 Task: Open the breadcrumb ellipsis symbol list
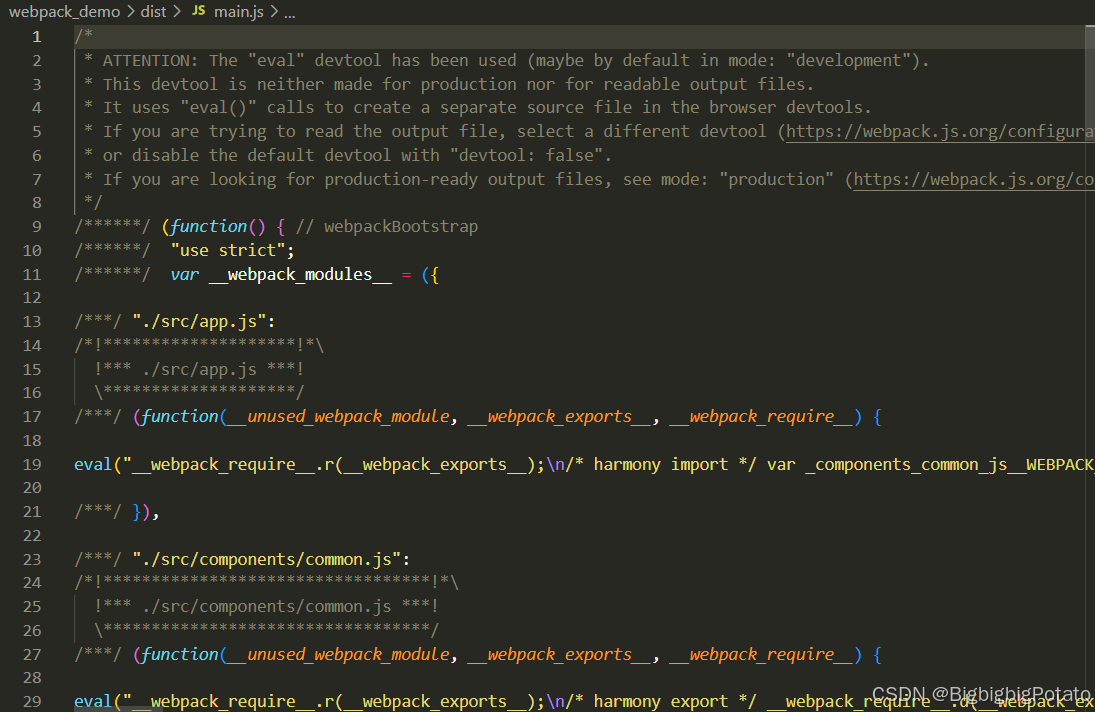(x=290, y=13)
